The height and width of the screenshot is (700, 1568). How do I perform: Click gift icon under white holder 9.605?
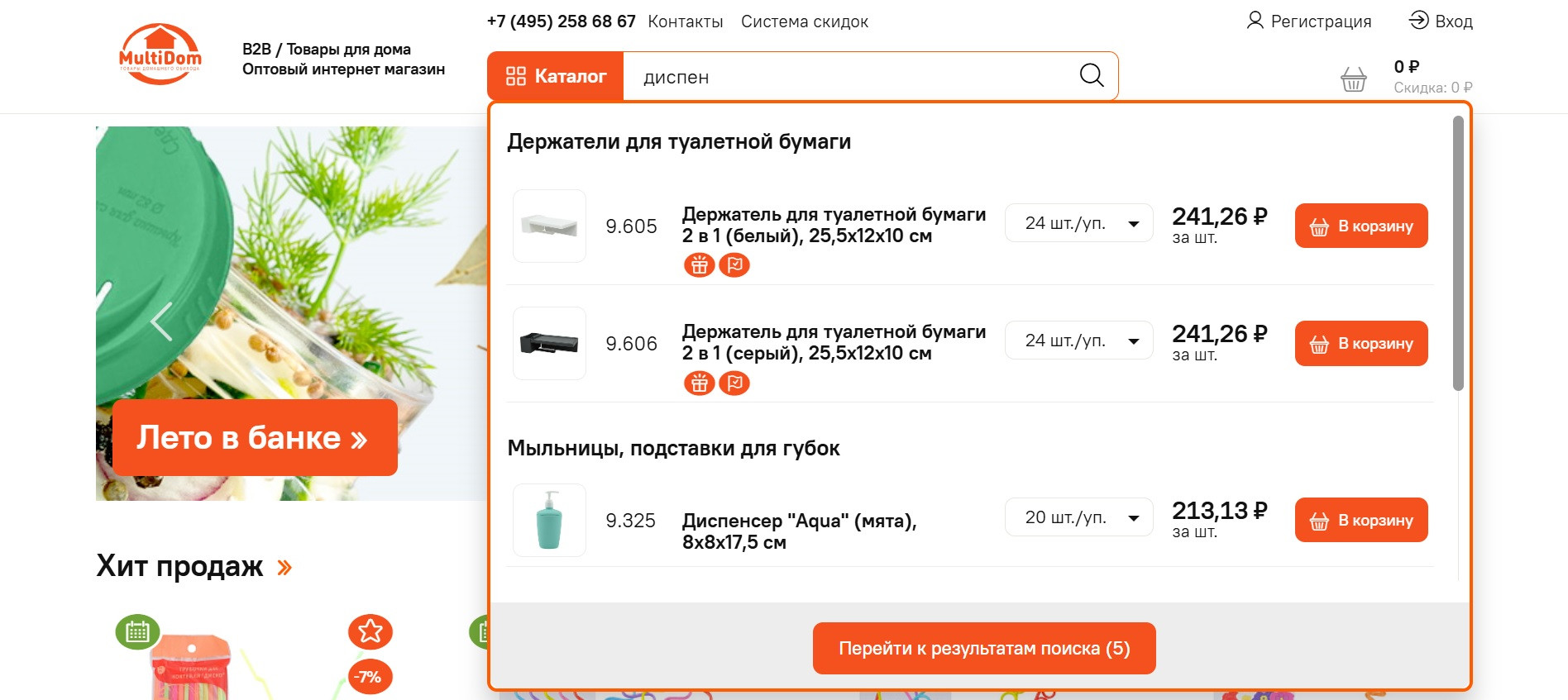[700, 265]
